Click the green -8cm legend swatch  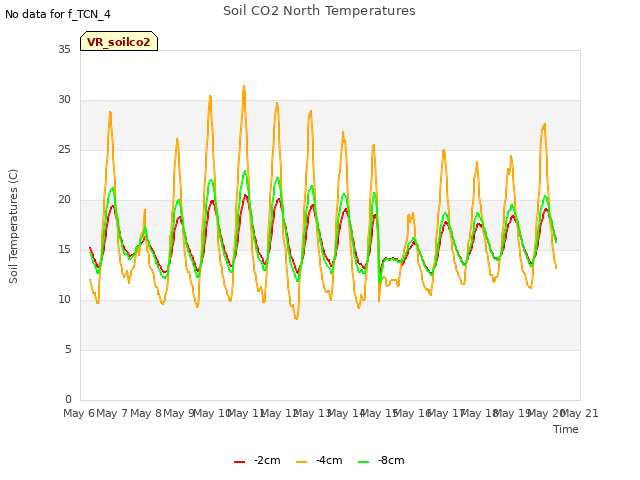(363, 462)
